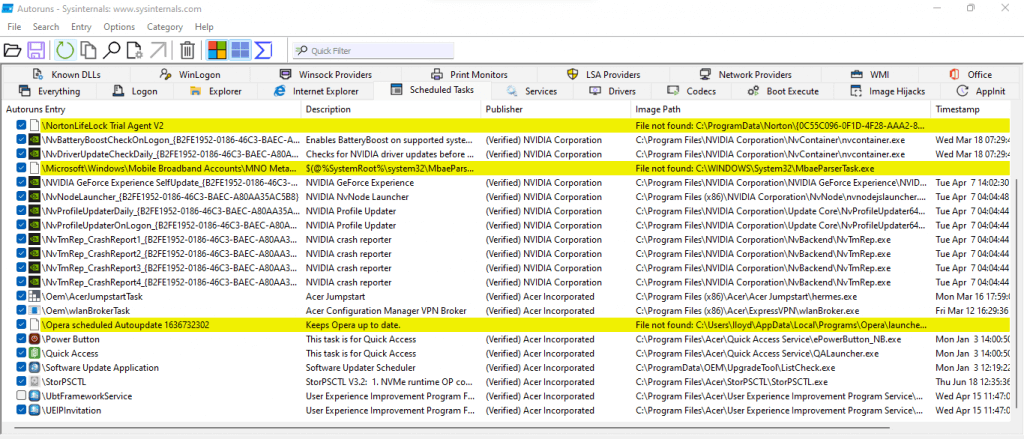
Task: Uncheck the Opera scheduled Autoupdate entry
Action: point(22,325)
